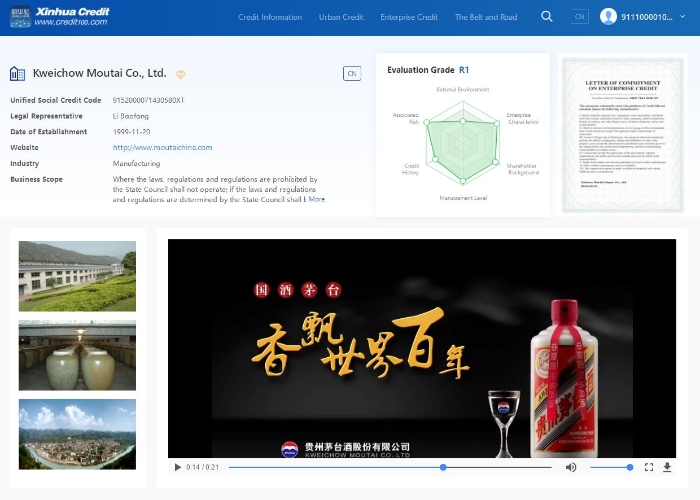Open the factory building photo thumbnail

click(x=77, y=276)
